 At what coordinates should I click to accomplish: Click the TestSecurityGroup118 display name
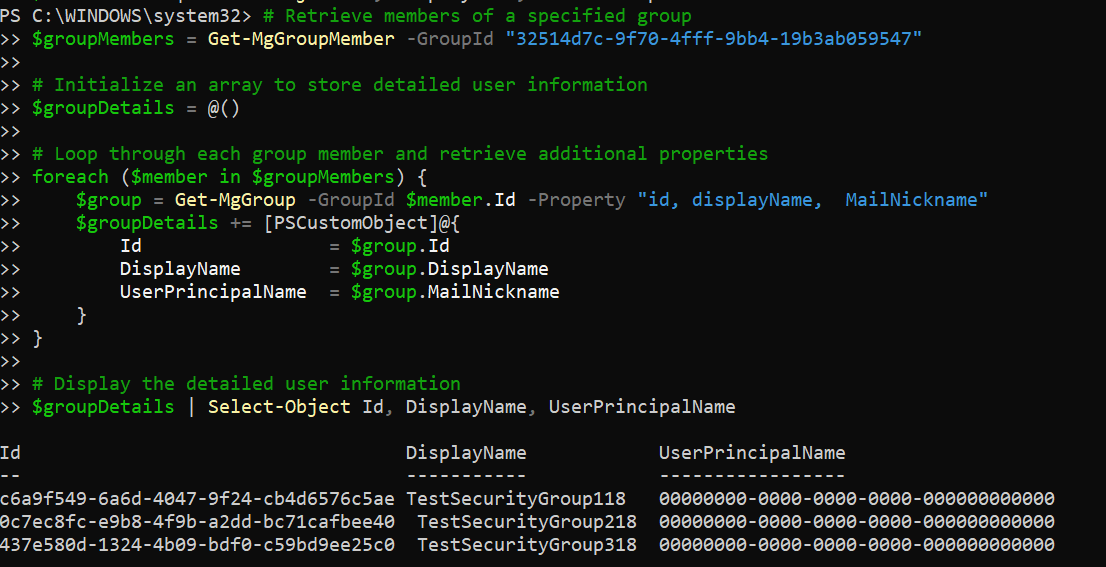tap(515, 499)
